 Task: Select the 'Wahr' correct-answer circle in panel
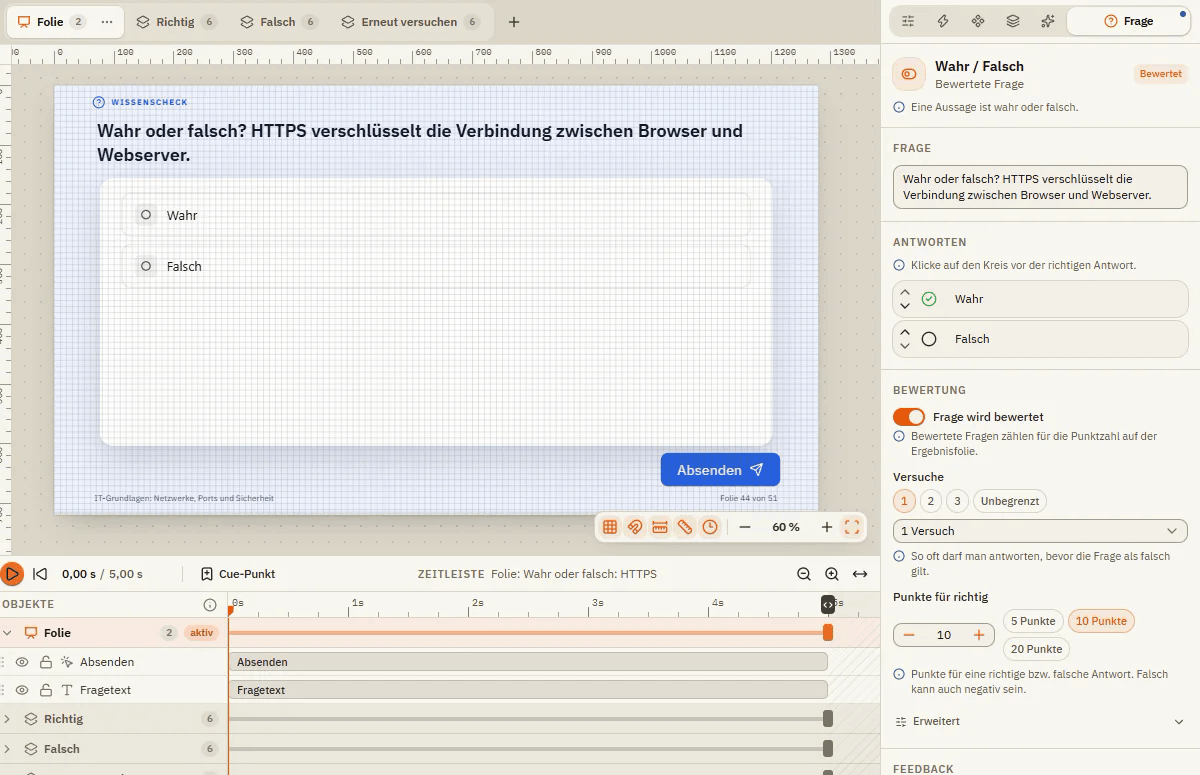pos(929,299)
